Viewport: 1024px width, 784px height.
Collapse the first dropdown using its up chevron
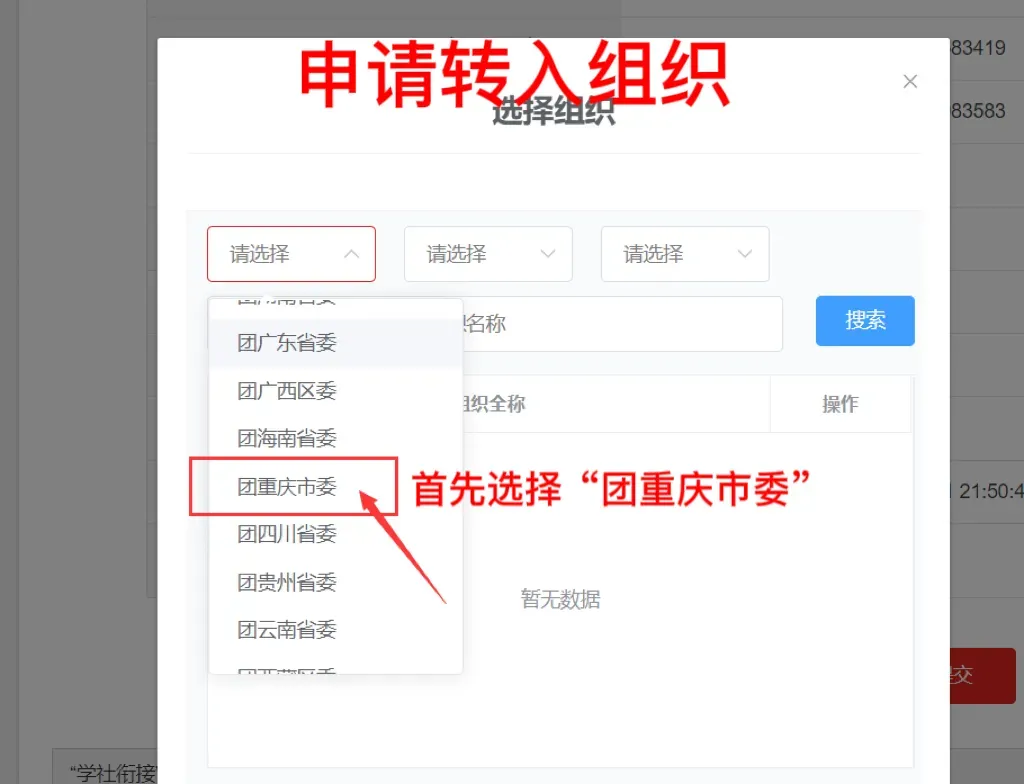351,254
